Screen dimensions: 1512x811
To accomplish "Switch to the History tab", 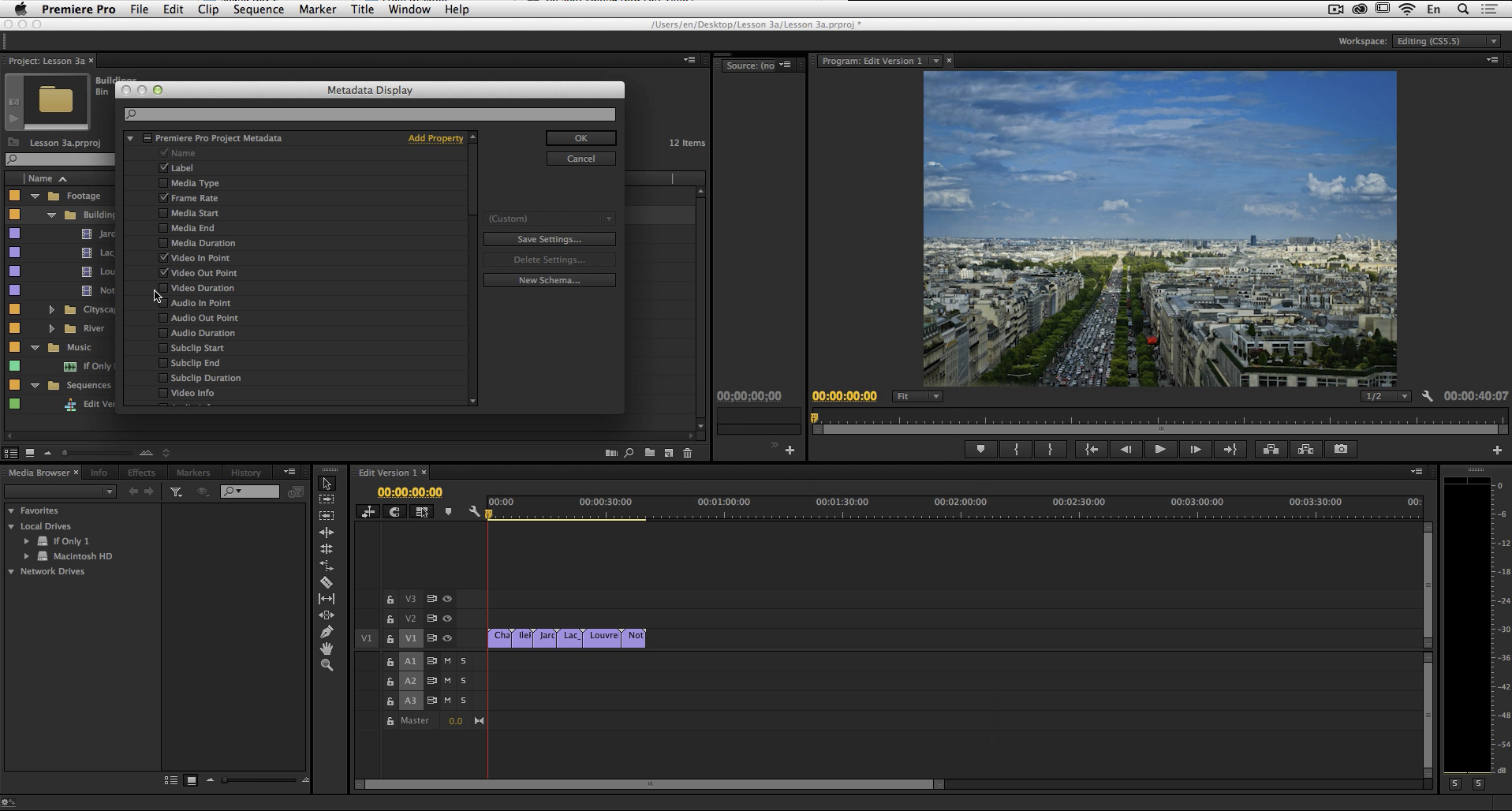I will click(245, 473).
